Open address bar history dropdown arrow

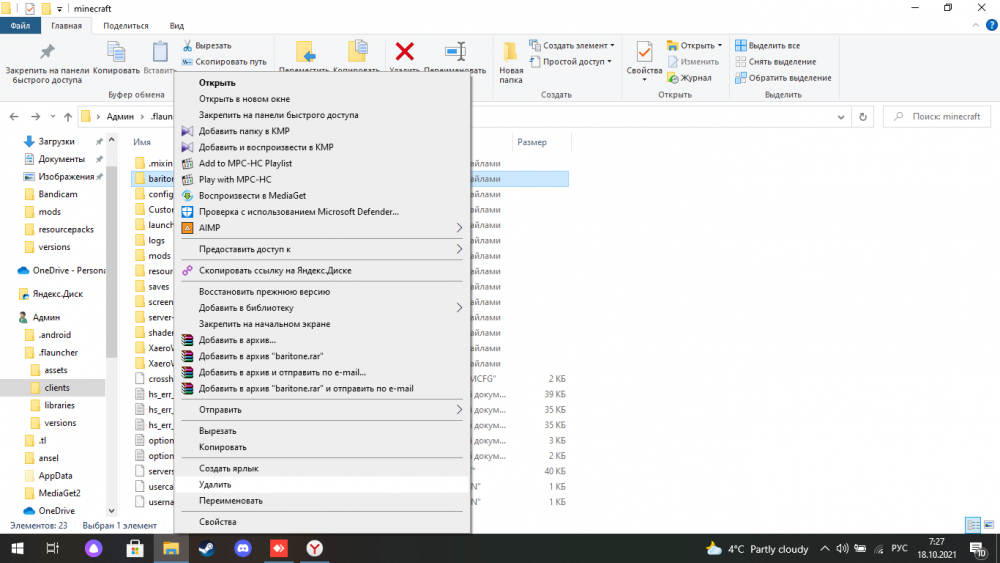point(841,117)
